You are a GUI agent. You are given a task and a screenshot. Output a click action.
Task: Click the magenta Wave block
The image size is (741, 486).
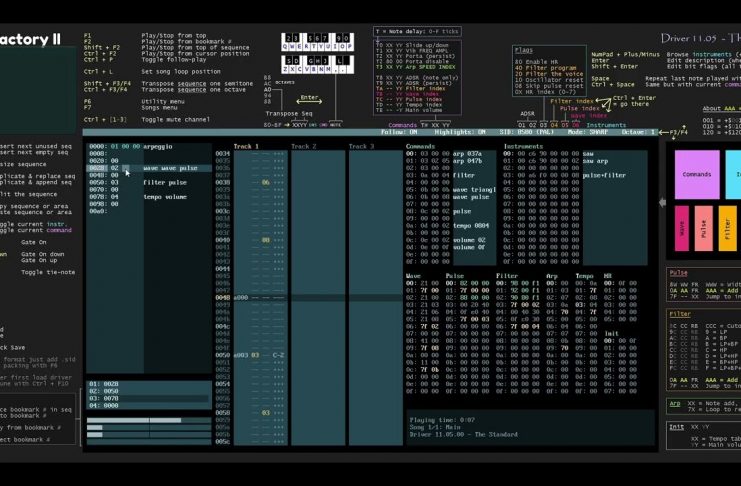point(682,229)
